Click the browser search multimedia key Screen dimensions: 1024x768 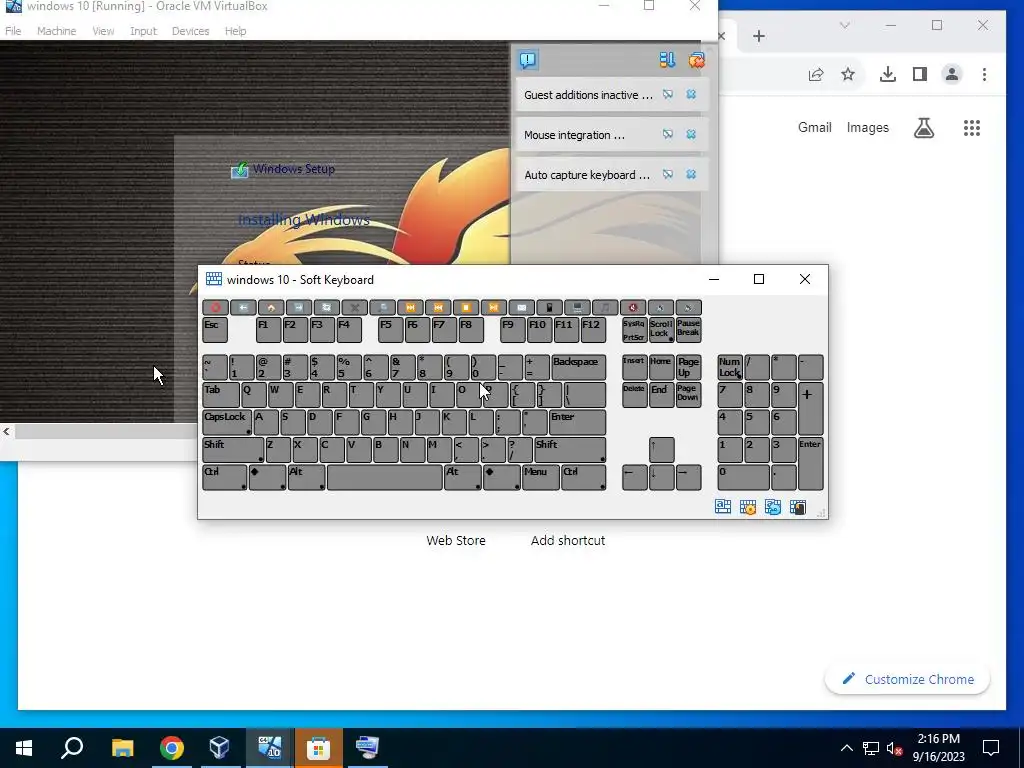383,308
